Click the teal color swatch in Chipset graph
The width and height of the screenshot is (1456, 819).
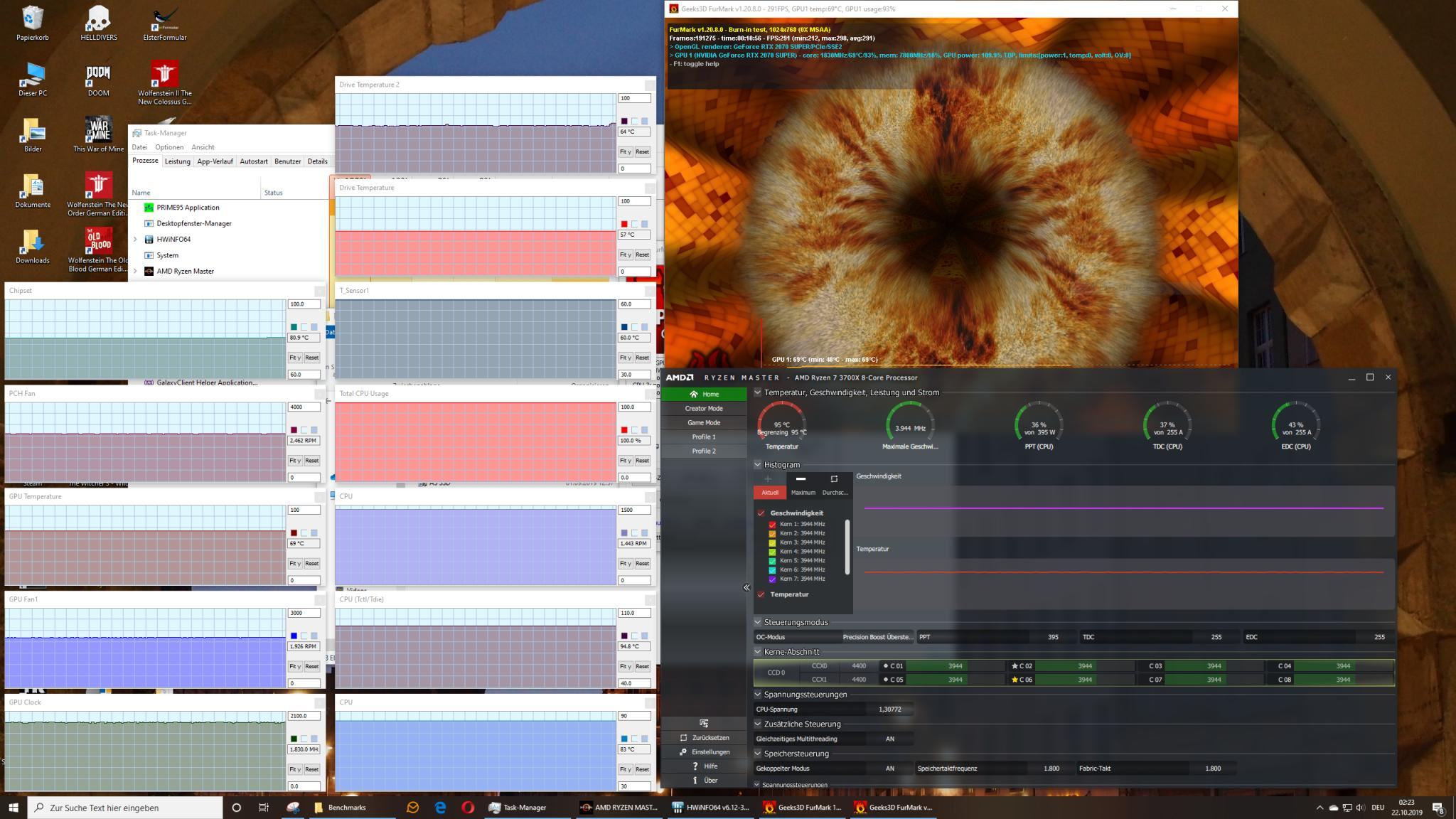tap(294, 327)
